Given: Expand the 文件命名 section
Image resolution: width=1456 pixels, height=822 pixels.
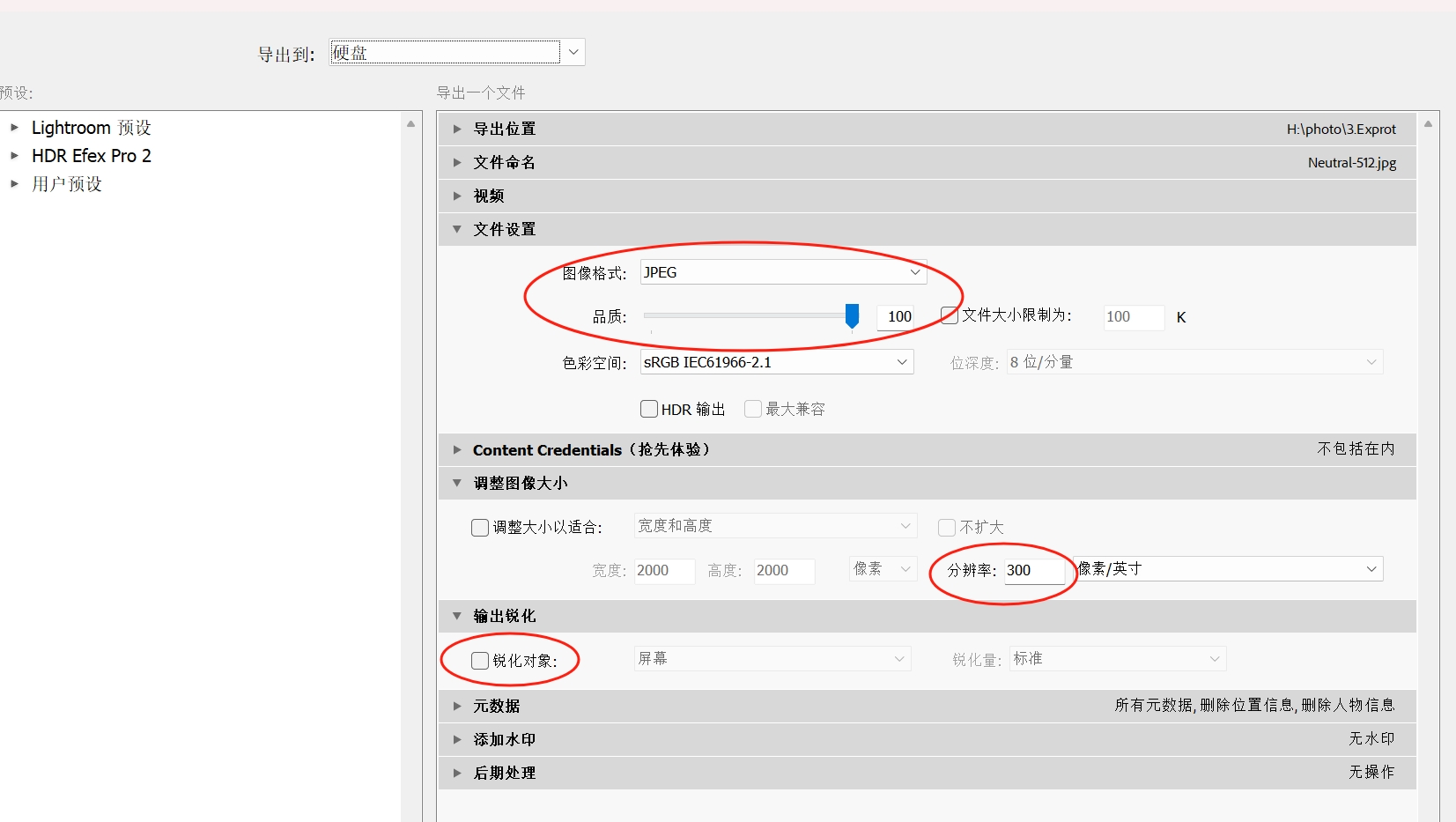Looking at the screenshot, I should (457, 162).
